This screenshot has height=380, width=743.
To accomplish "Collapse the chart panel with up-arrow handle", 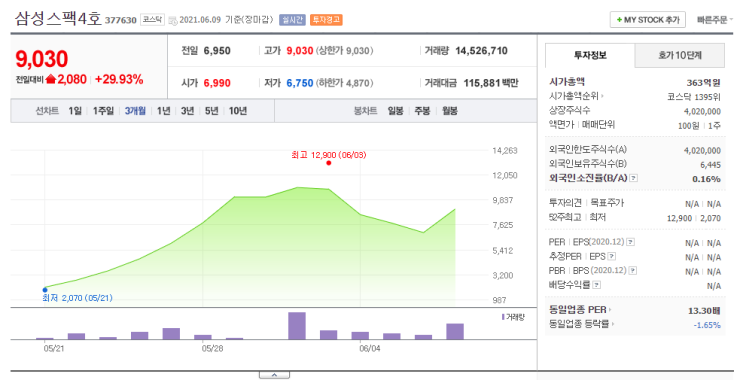I will click(x=274, y=375).
